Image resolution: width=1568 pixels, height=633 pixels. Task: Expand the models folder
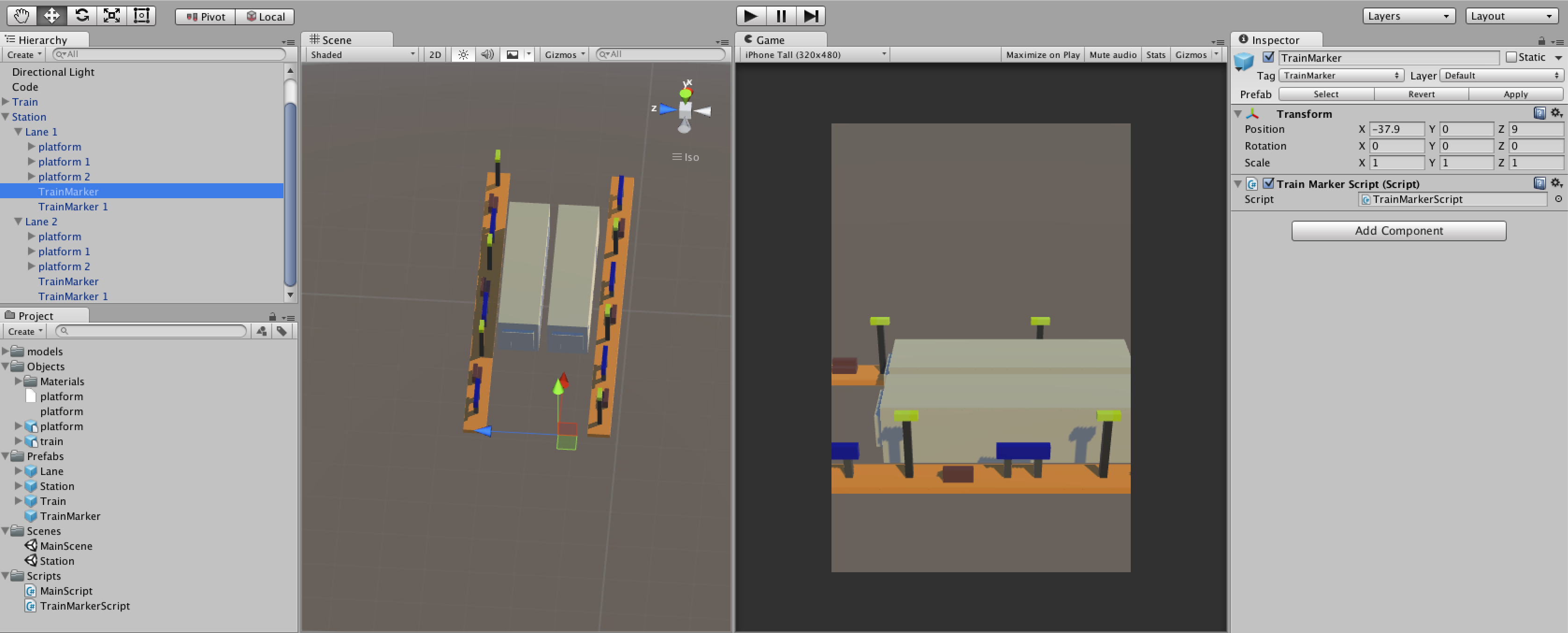point(6,351)
